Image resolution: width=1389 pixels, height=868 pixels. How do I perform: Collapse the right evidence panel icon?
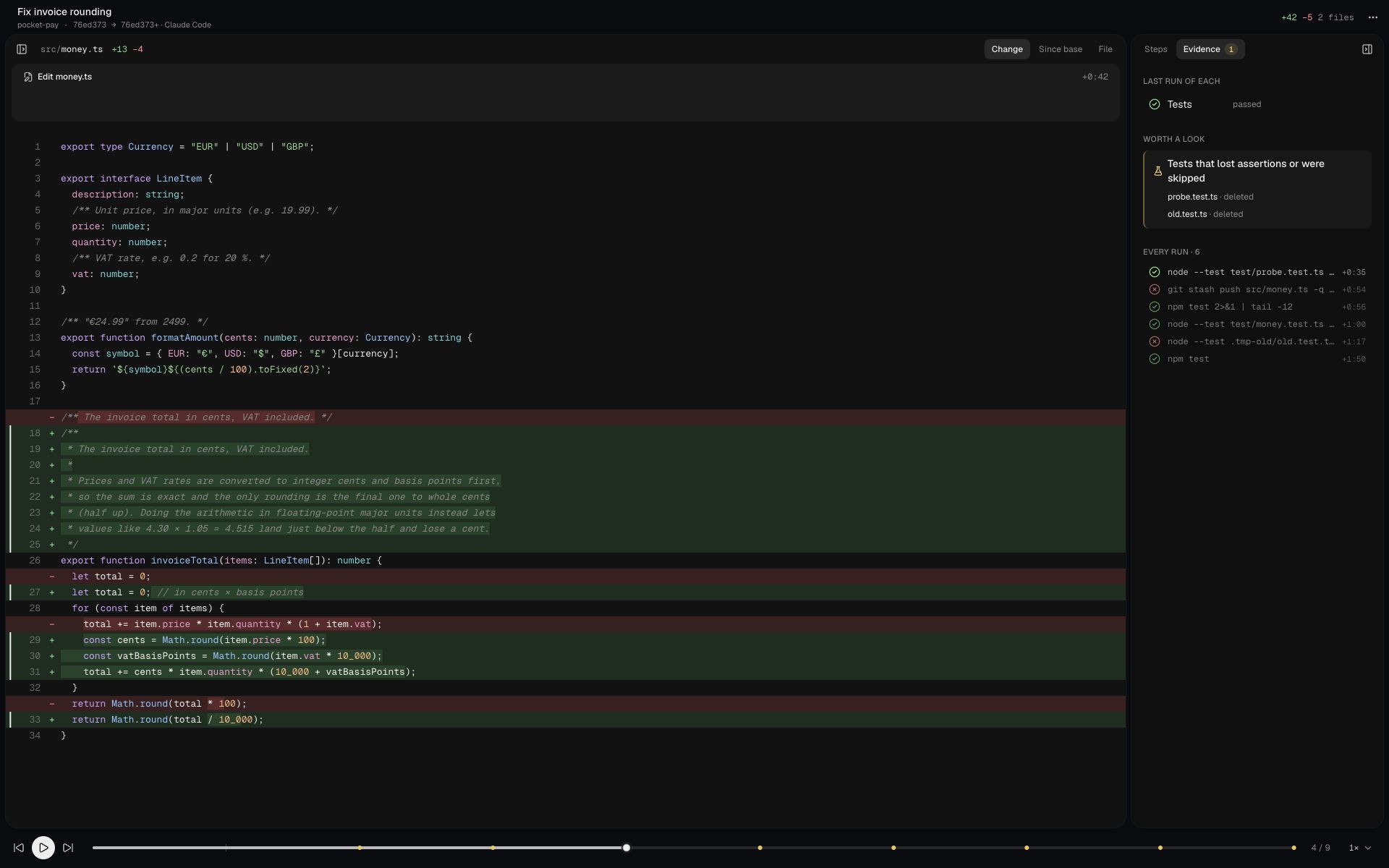1367,49
